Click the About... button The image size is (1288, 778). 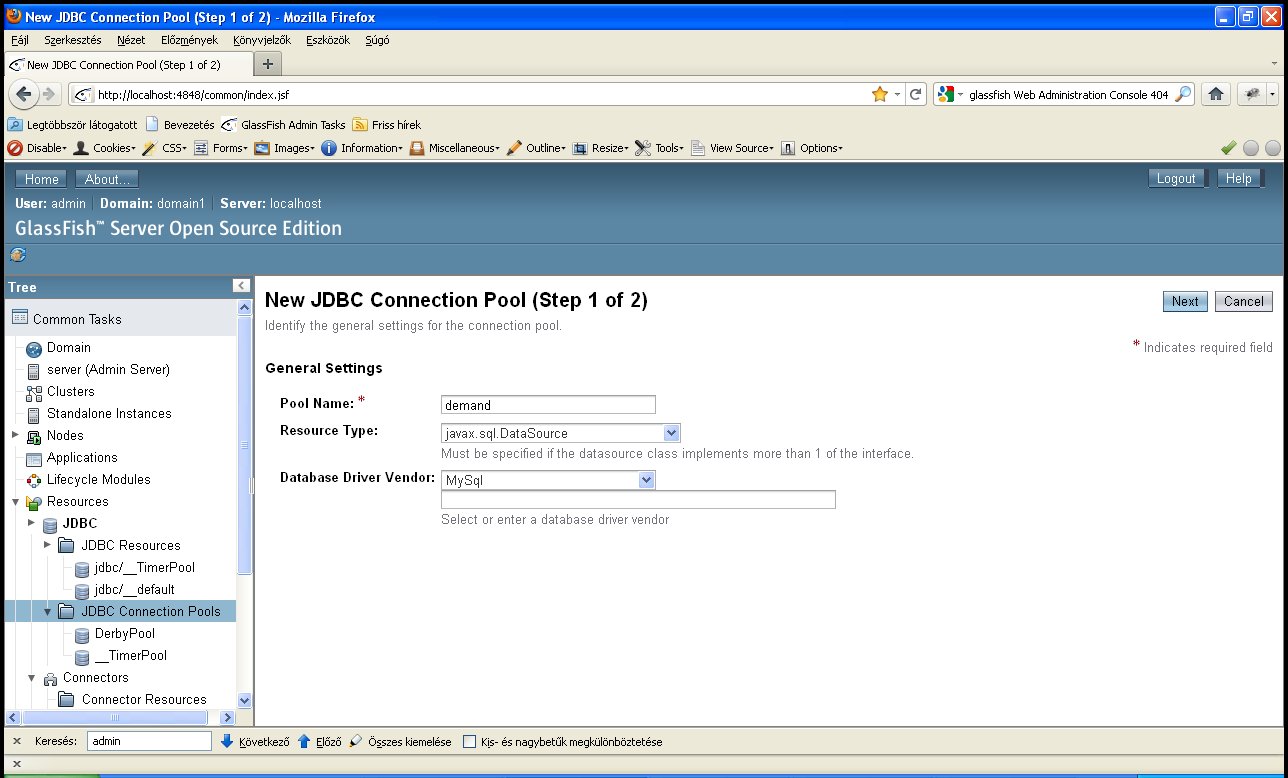tap(108, 179)
